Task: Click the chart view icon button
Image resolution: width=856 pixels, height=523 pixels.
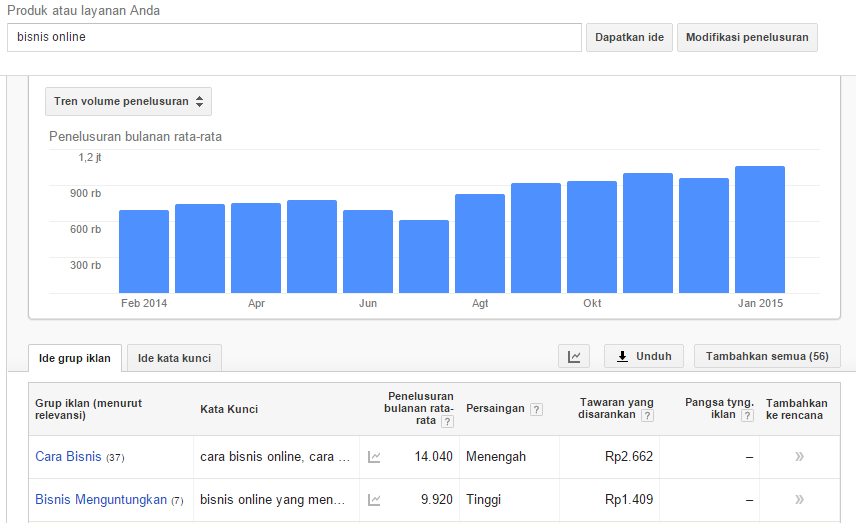Action: click(574, 356)
